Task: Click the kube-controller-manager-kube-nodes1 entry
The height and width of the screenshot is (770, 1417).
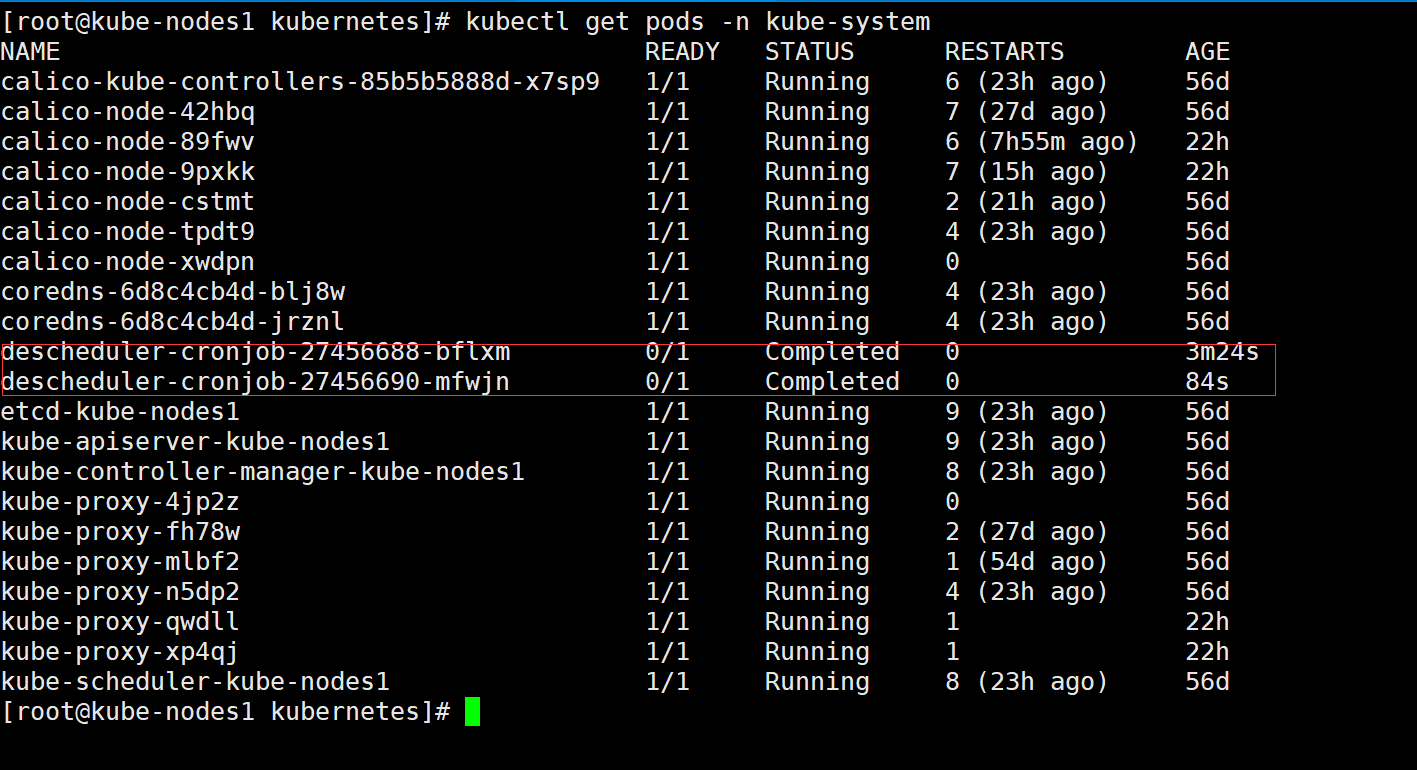Action: (x=263, y=472)
